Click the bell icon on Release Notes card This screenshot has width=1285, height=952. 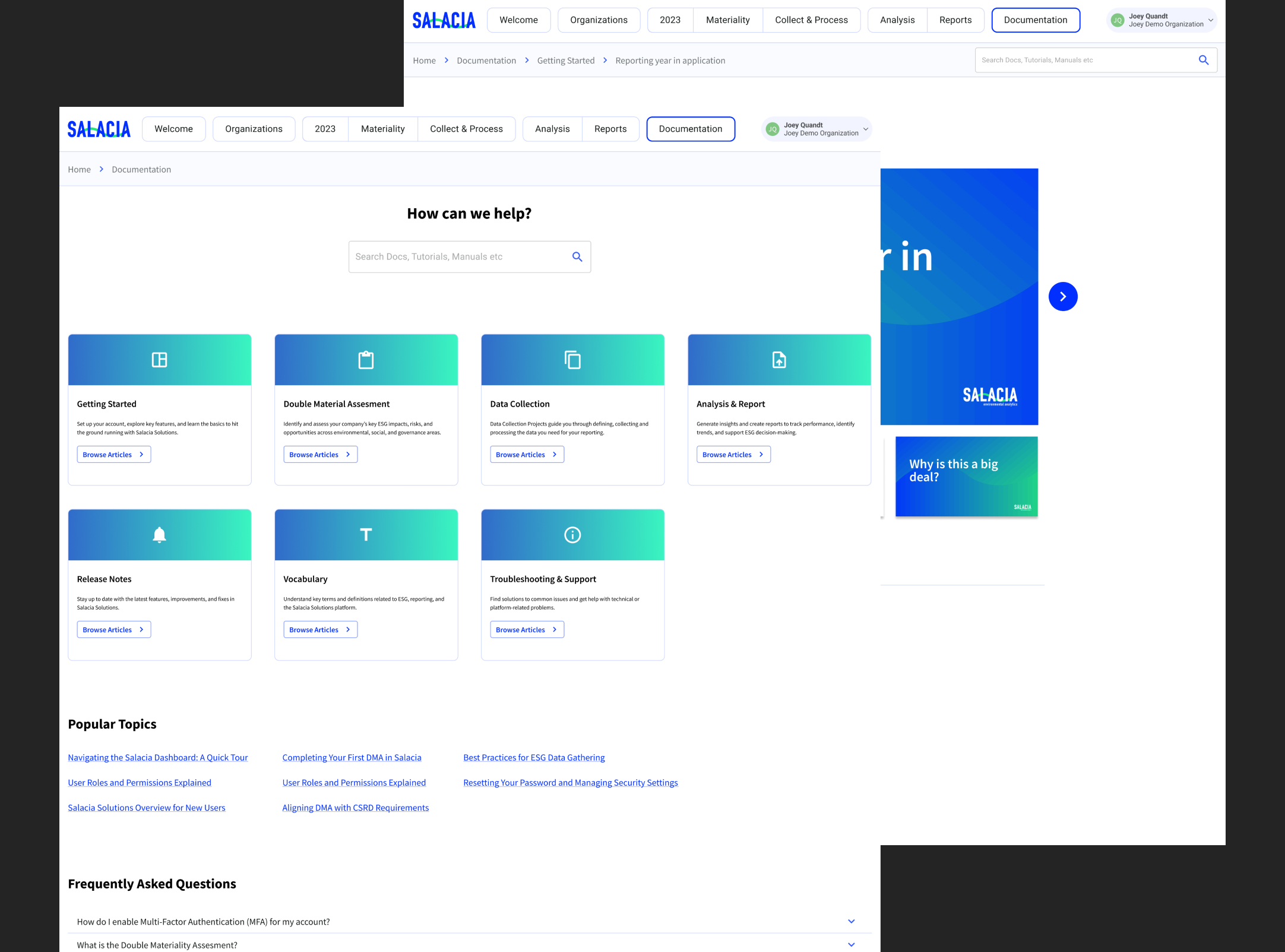[159, 535]
